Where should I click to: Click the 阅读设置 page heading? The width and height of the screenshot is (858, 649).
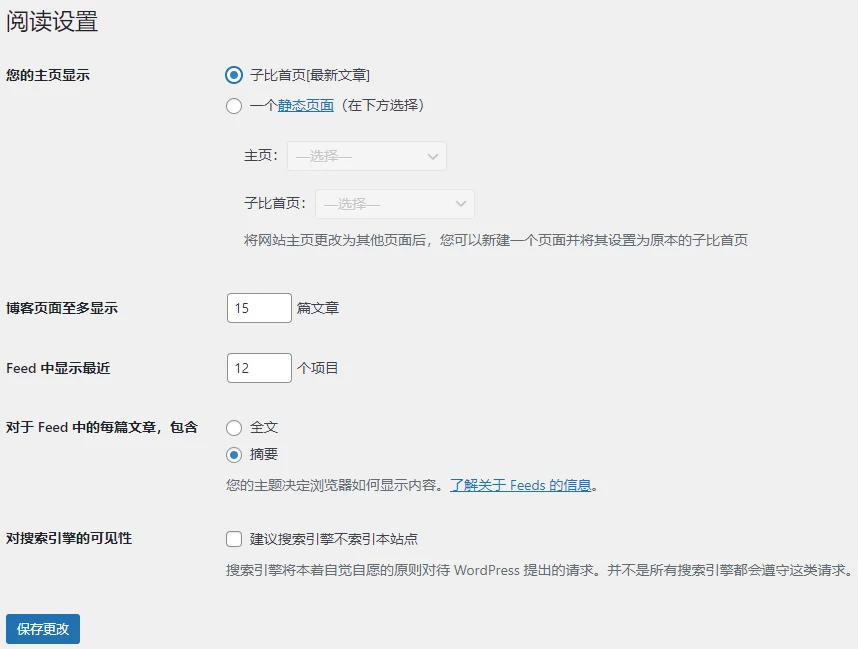pos(52,21)
